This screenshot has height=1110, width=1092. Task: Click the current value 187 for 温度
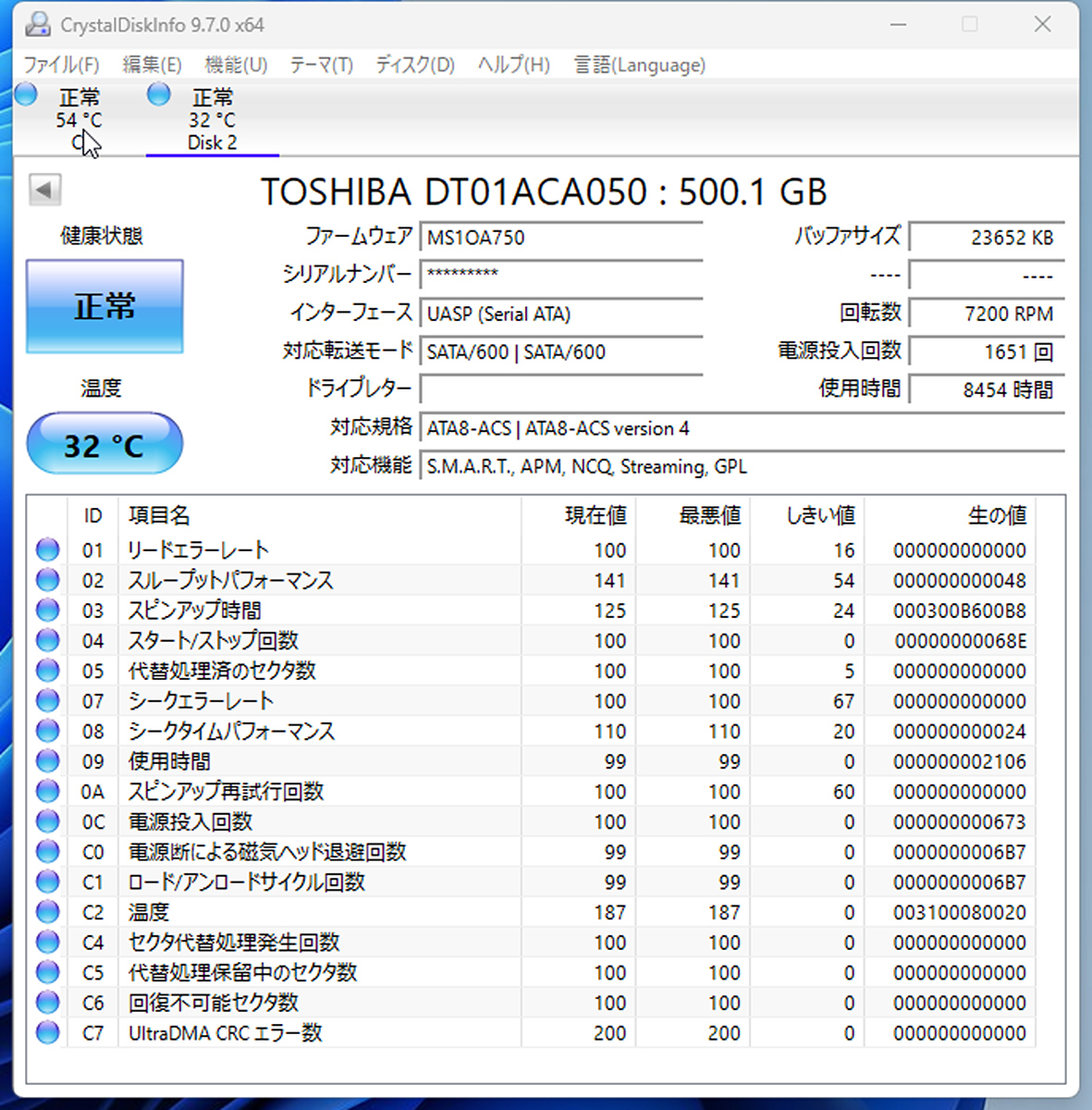[x=610, y=912]
